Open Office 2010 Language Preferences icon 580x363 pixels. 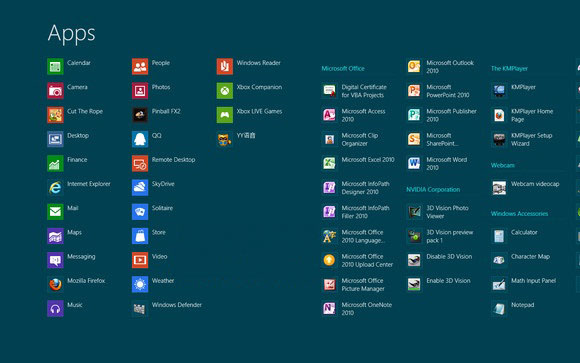point(329,236)
